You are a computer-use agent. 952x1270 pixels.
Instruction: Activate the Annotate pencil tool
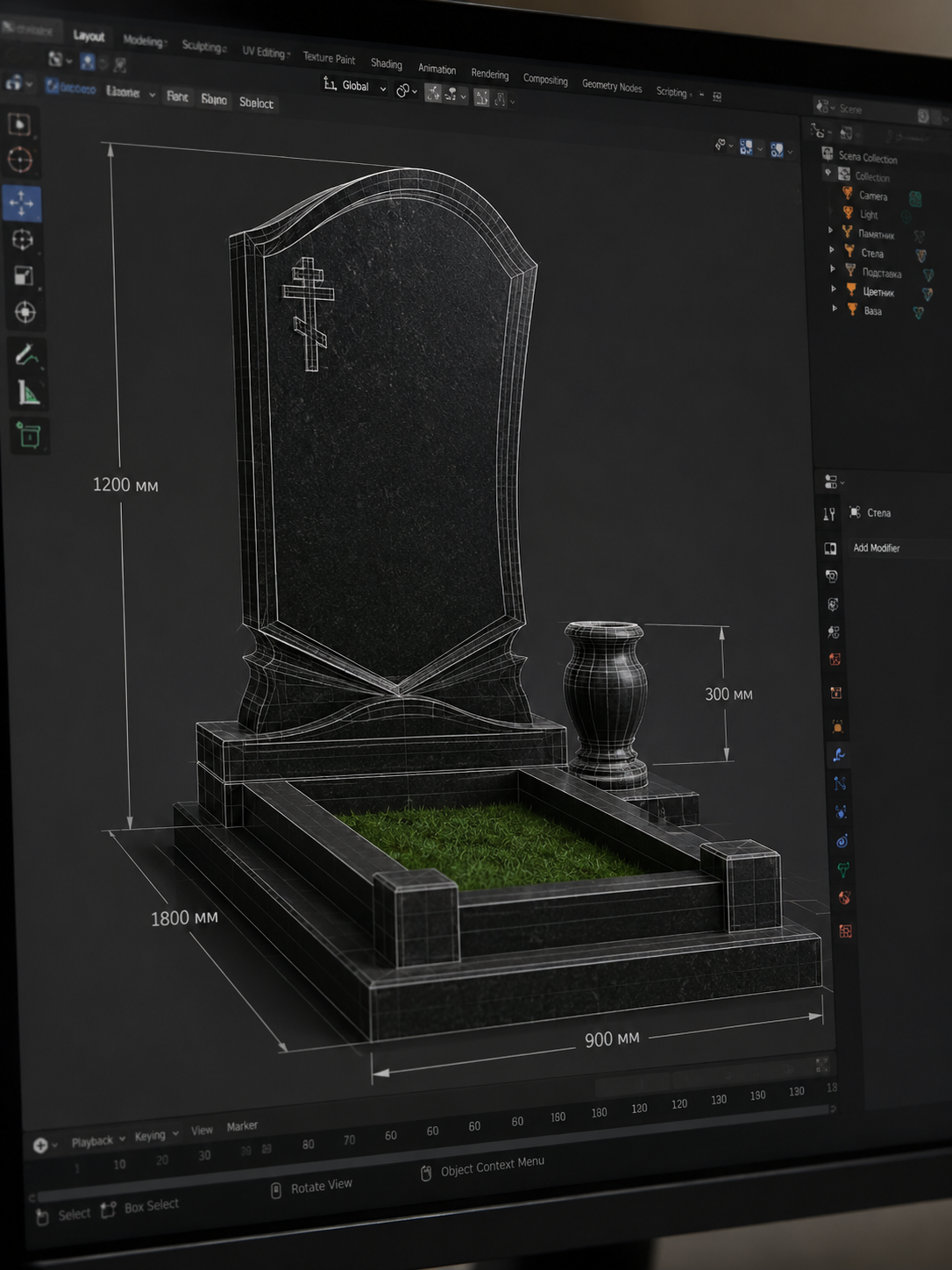click(27, 354)
